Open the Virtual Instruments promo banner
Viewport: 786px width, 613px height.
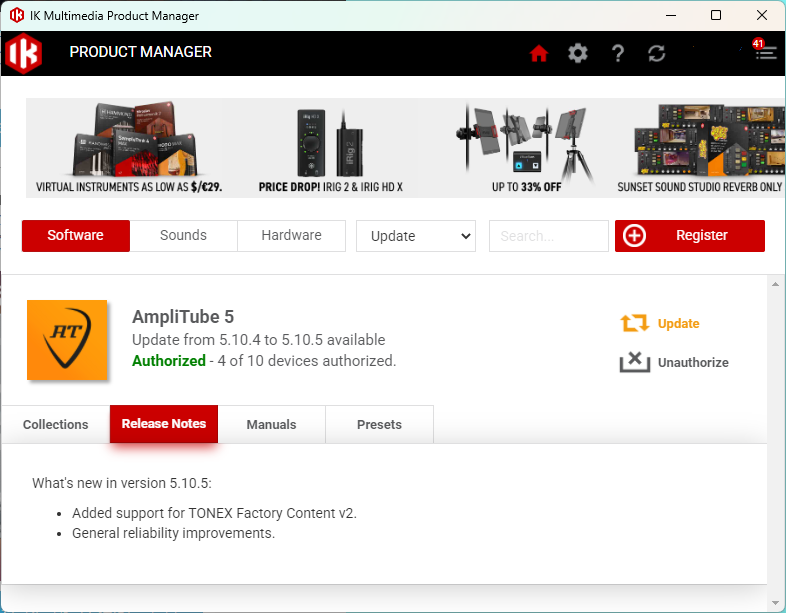pos(129,148)
